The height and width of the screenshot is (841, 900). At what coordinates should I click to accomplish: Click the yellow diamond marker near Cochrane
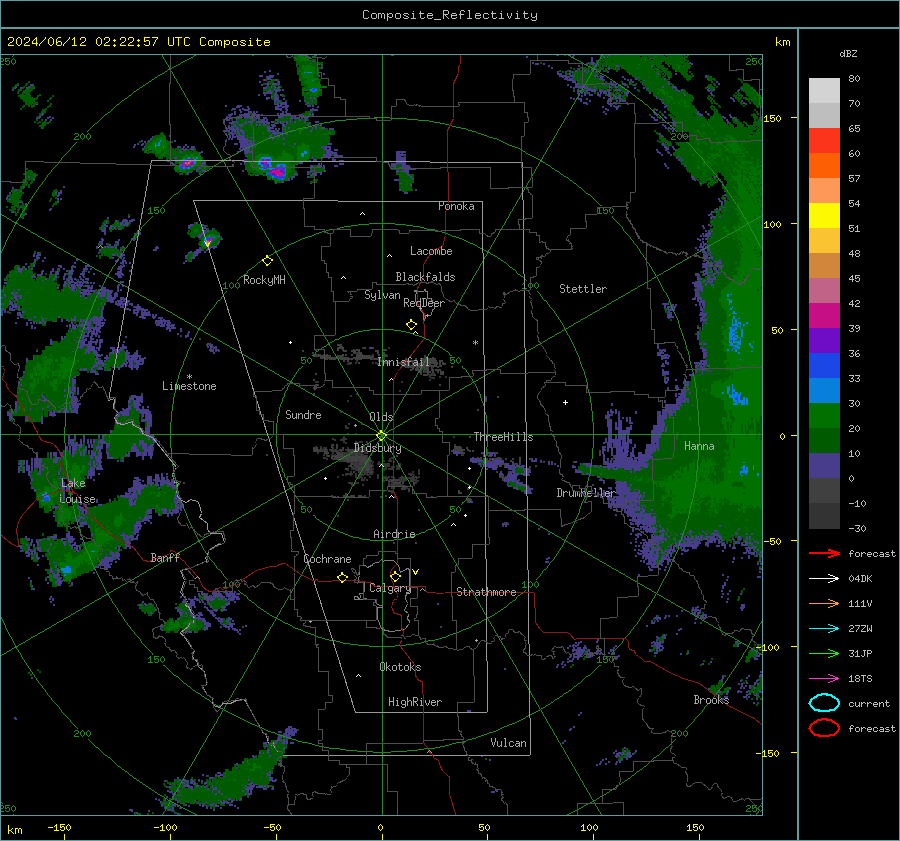343,577
